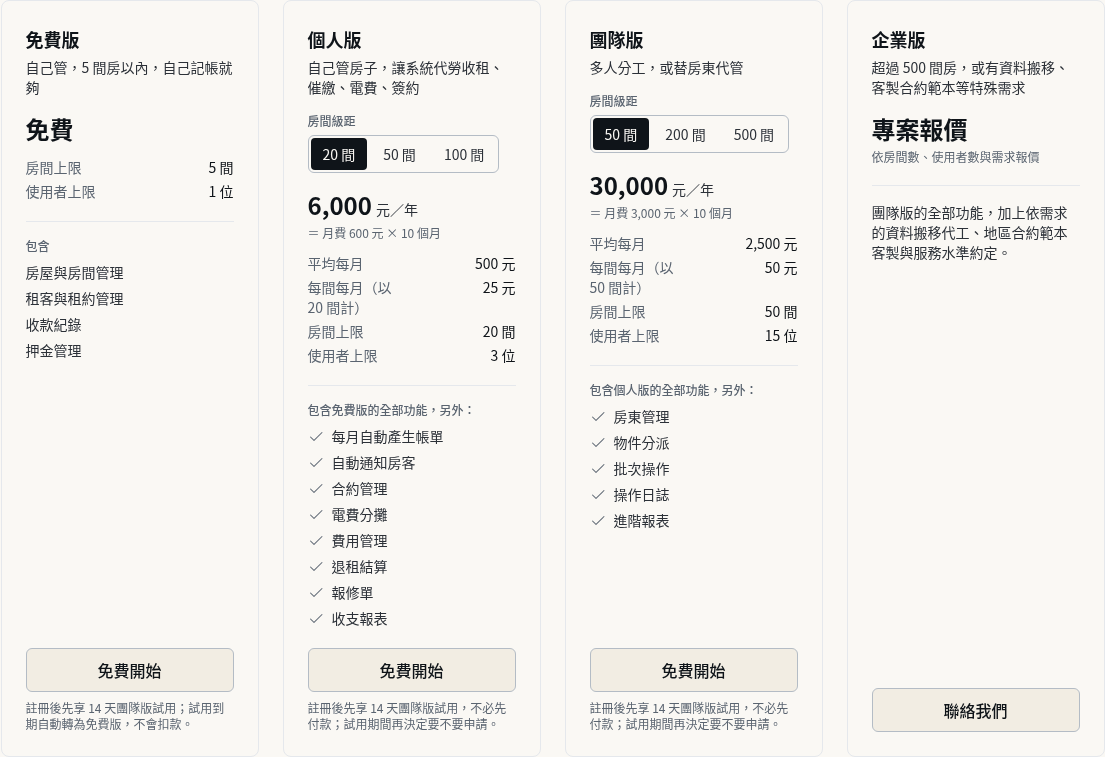Screen dimensions: 1105x757
Task: Click the 個人版 plan title
Action: pos(334,40)
